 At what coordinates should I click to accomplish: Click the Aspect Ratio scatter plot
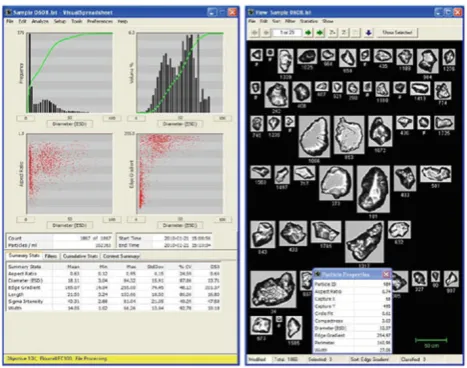click(x=69, y=174)
